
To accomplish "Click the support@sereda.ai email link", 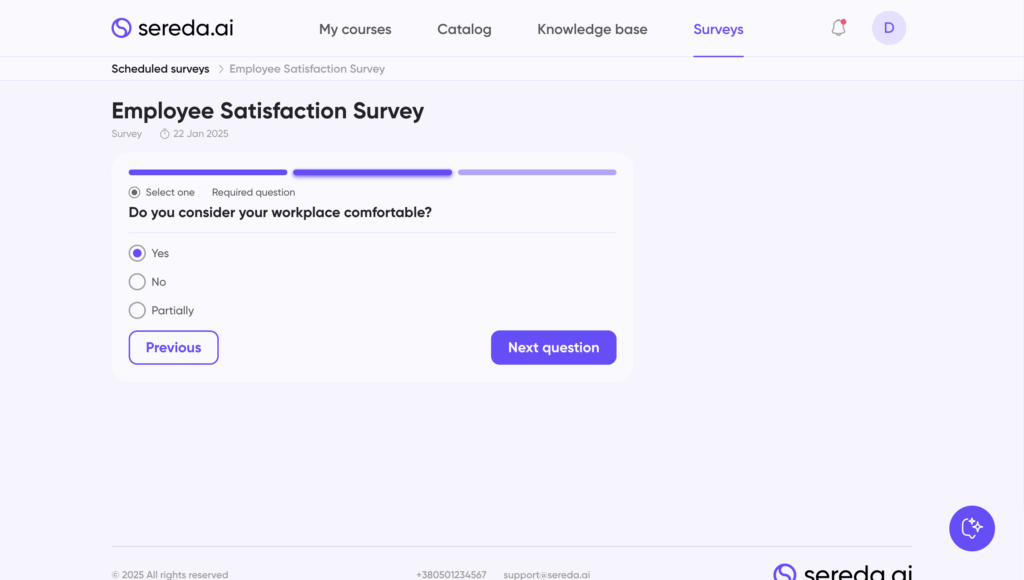I will 546,575.
